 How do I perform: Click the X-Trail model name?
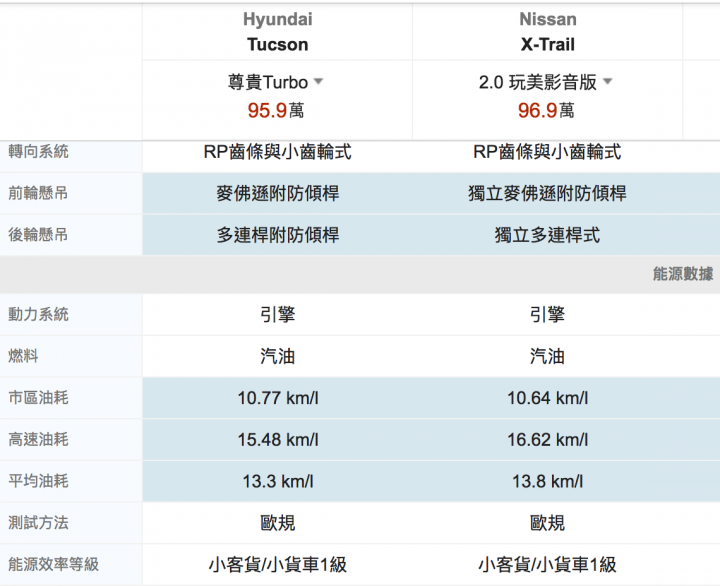(548, 45)
